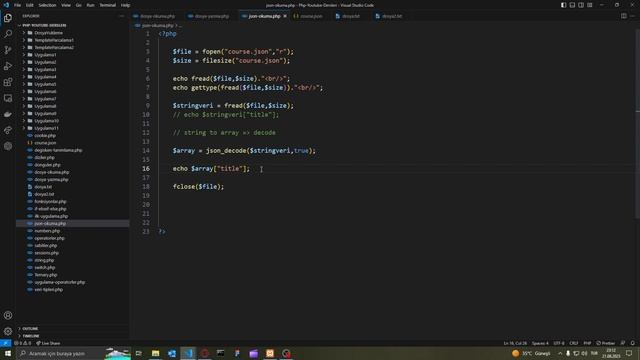Switch to dosya2.txt tab

[x=391, y=16]
